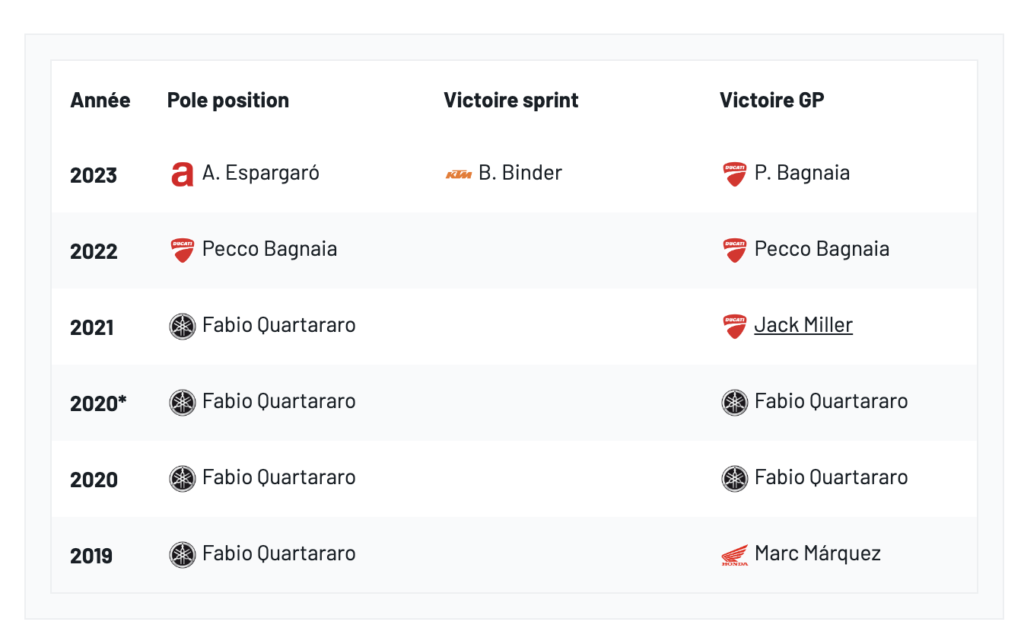
Task: Click A. Espargaró pole position name
Action: [261, 173]
